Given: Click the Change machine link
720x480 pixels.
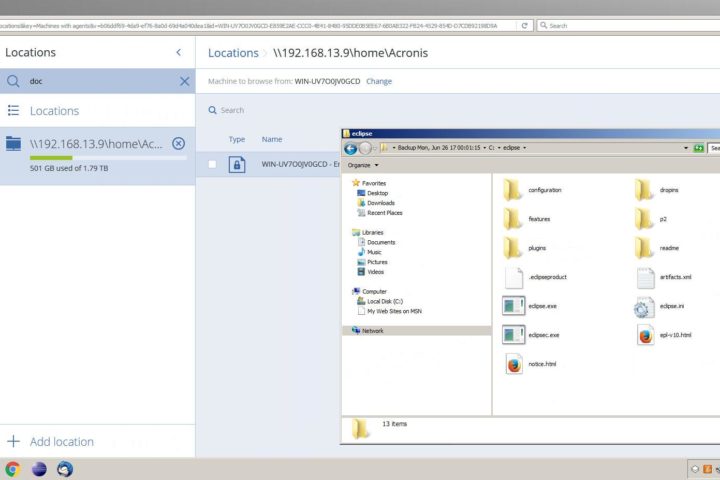Looking at the screenshot, I should tap(379, 81).
